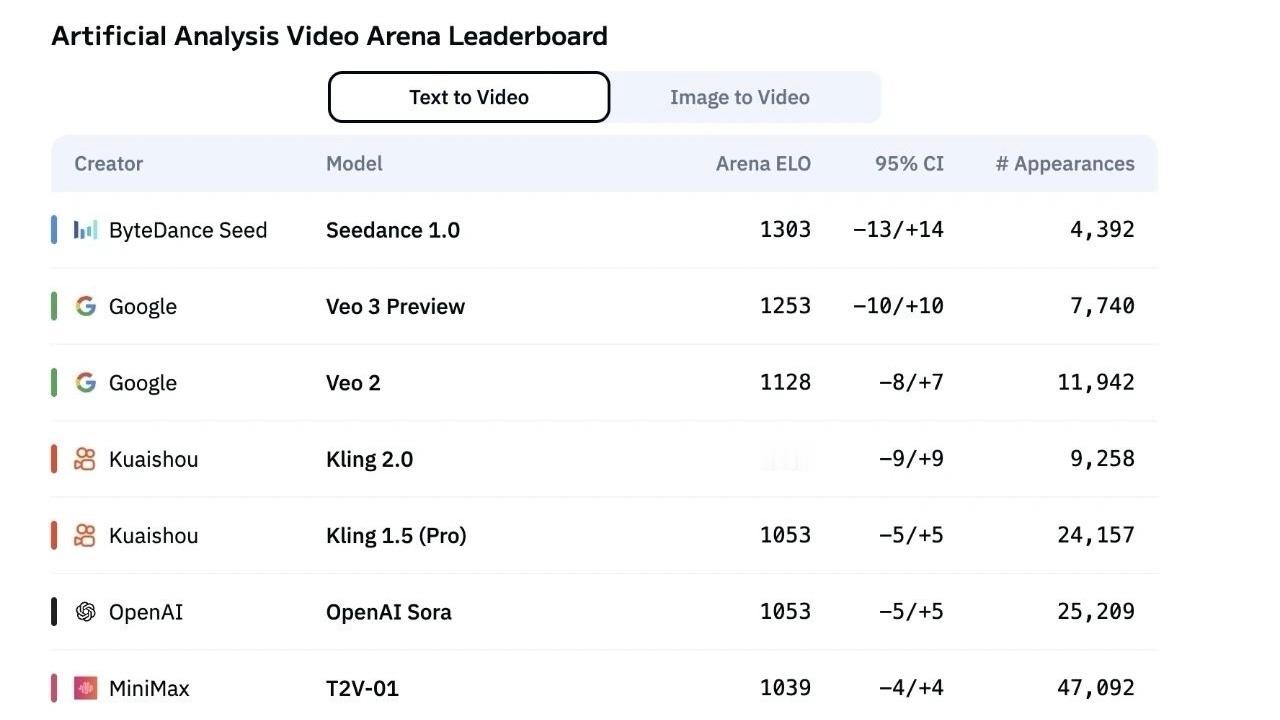Image resolution: width=1280 pixels, height=720 pixels.
Task: Click the Model column header
Action: (354, 163)
